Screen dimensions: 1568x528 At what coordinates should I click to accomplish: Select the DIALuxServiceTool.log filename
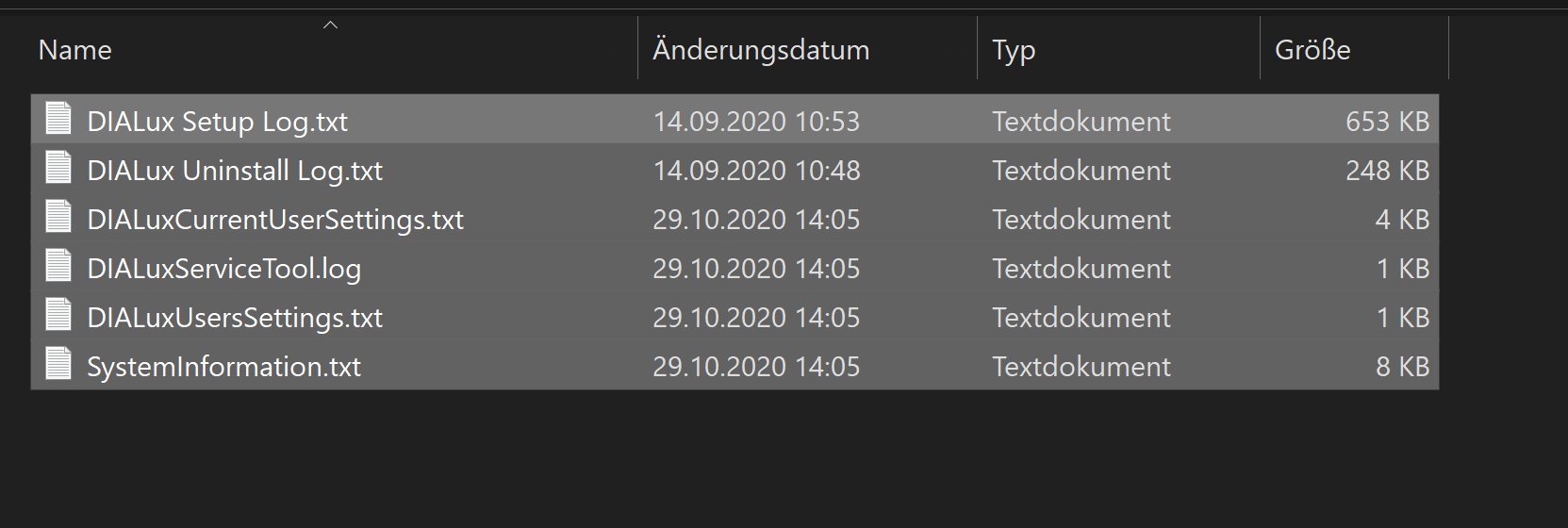[223, 269]
